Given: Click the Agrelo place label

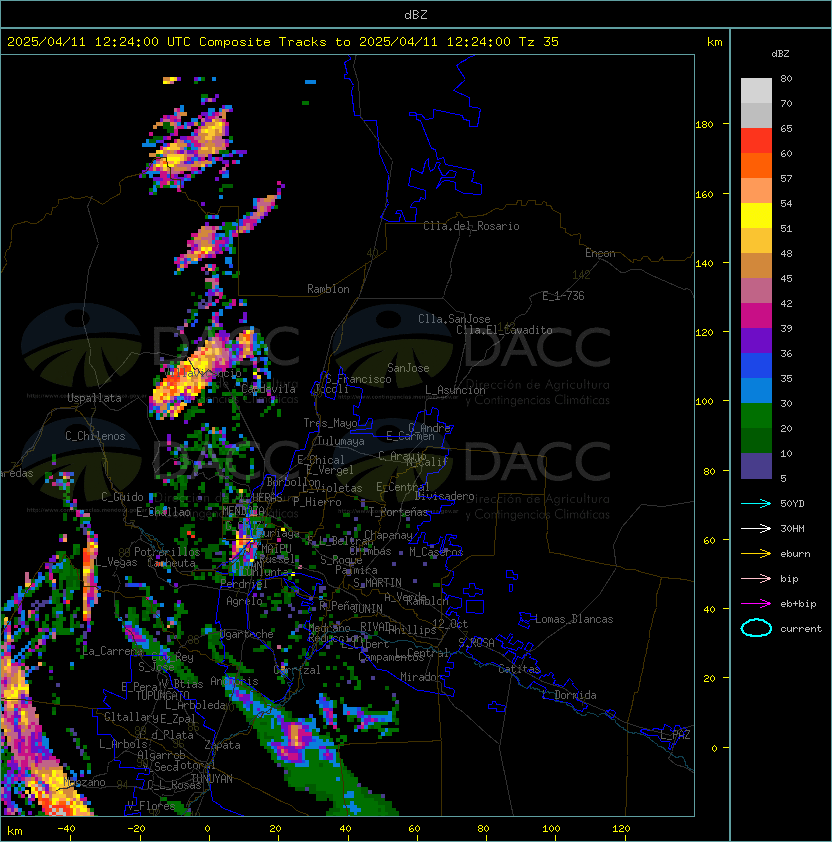Looking at the screenshot, I should 244,601.
